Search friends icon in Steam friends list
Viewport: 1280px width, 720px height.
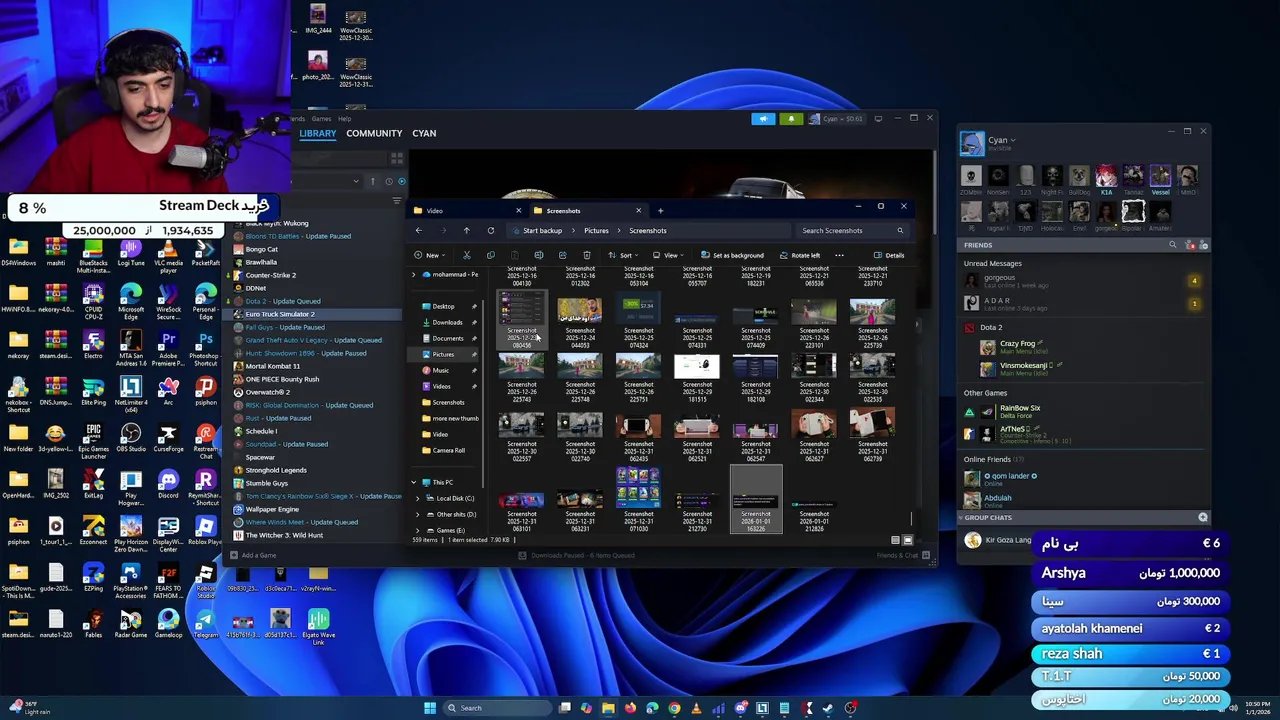click(1173, 245)
